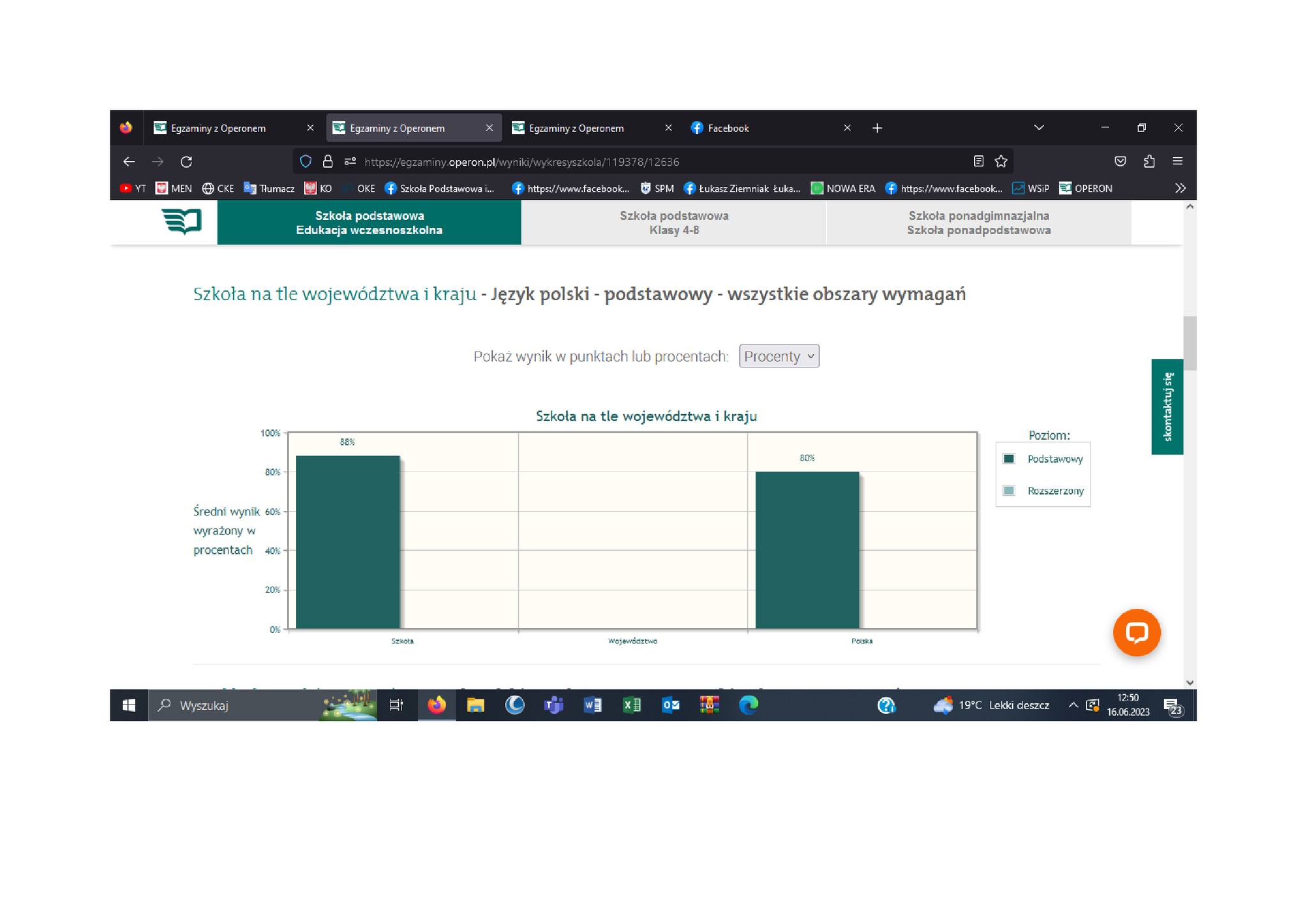
Task: Reload the current page
Action: [x=186, y=161]
